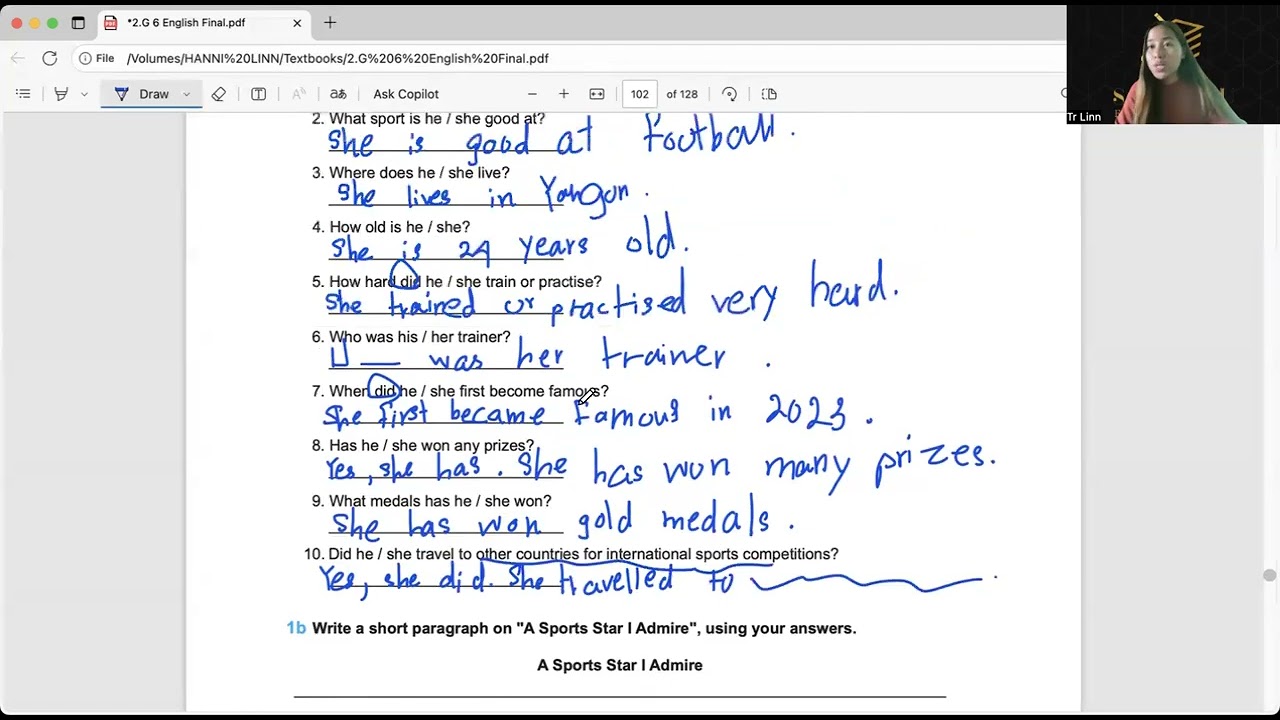1280x720 pixels.
Task: Click Ask Copilot
Action: [x=406, y=94]
